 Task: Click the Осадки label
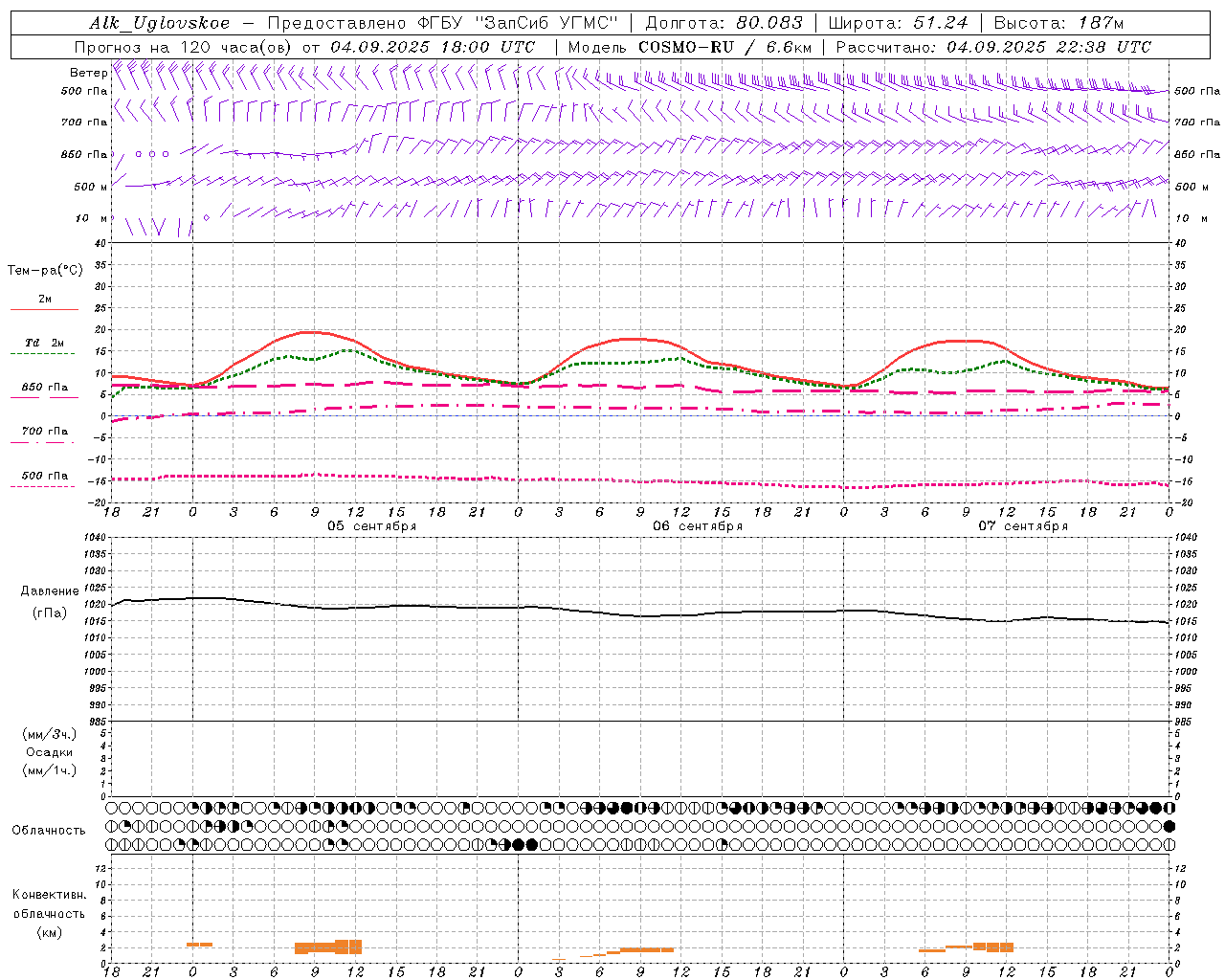(50, 752)
